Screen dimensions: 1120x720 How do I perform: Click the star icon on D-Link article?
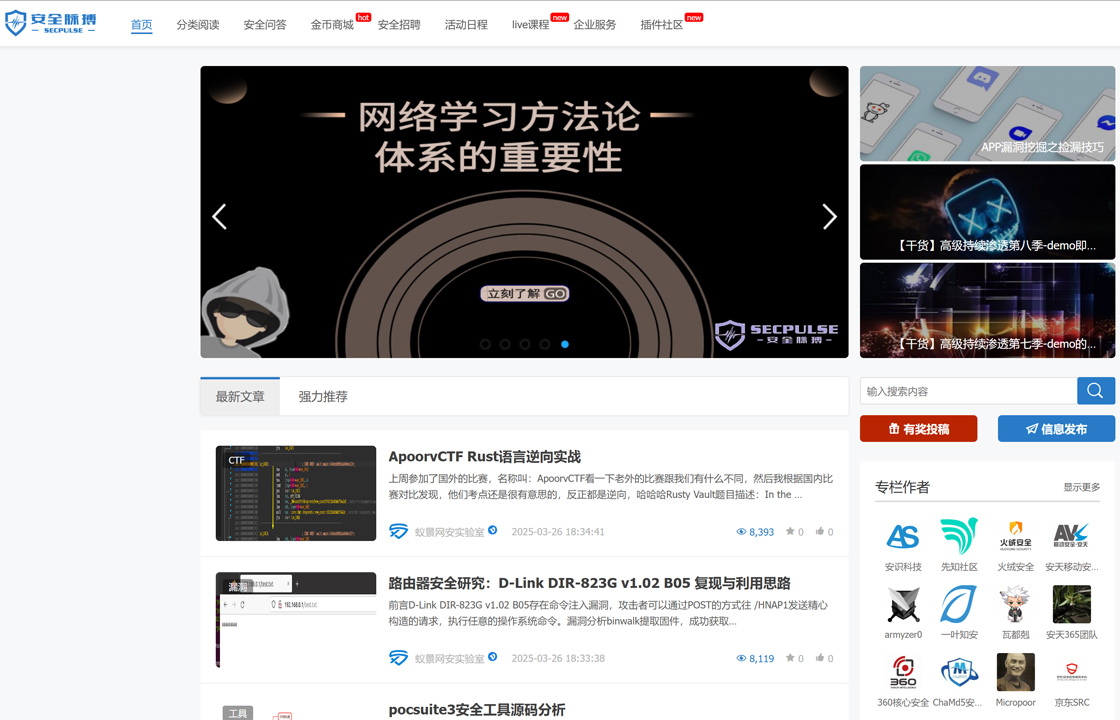(x=790, y=658)
